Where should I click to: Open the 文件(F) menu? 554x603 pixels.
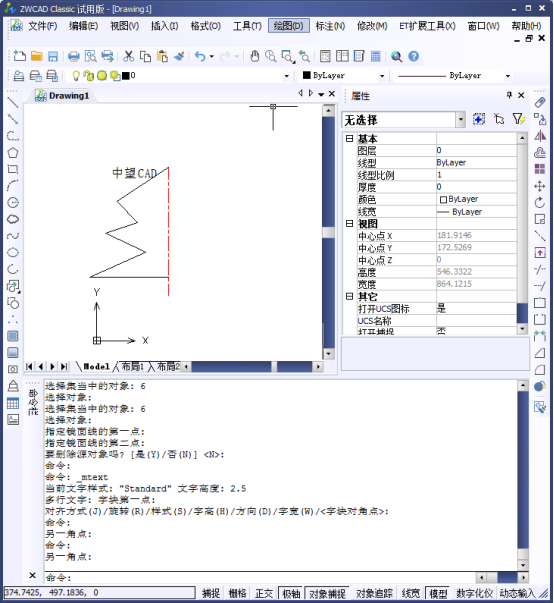[x=43, y=26]
